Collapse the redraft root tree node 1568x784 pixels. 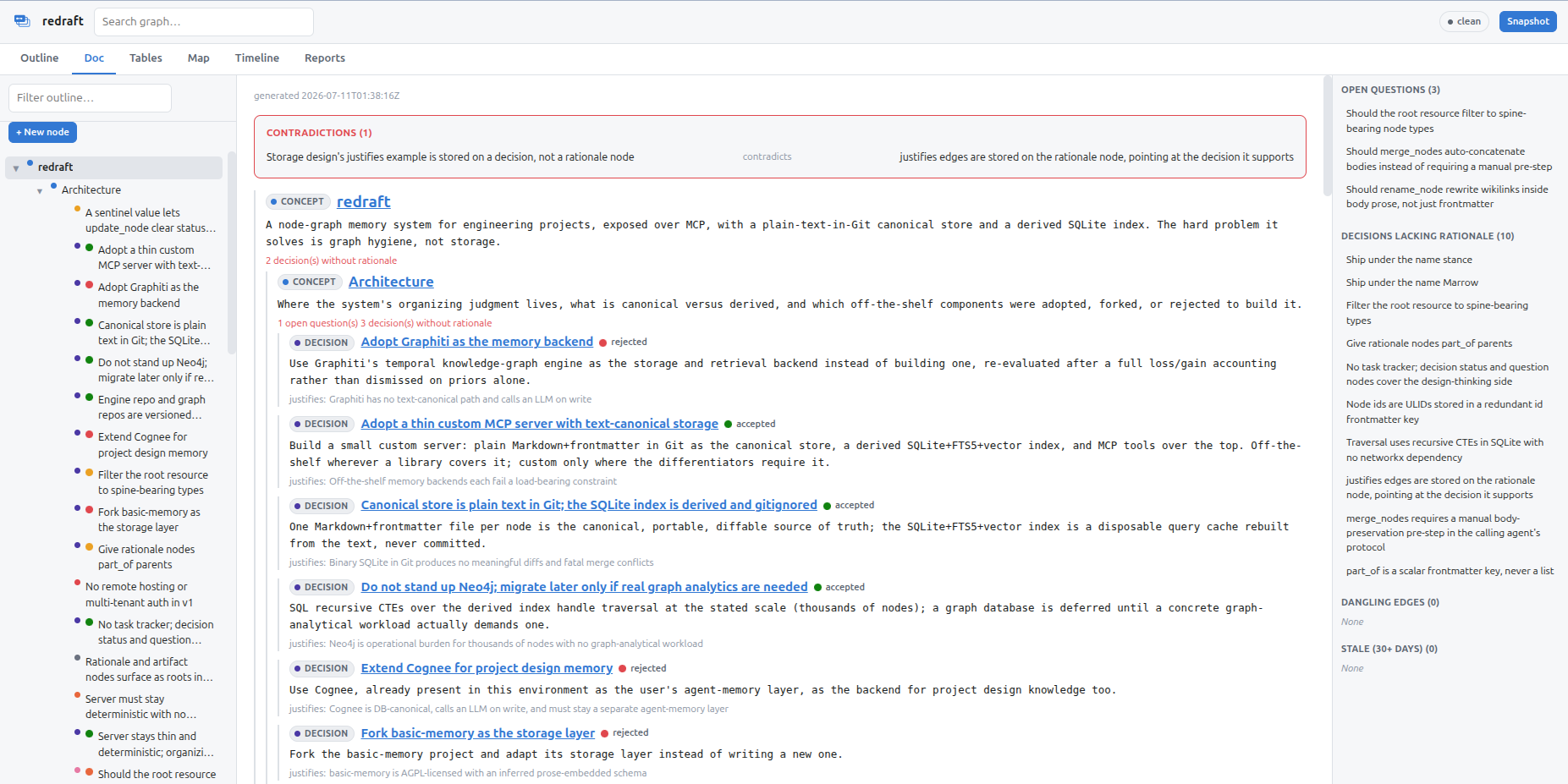[x=16, y=168]
